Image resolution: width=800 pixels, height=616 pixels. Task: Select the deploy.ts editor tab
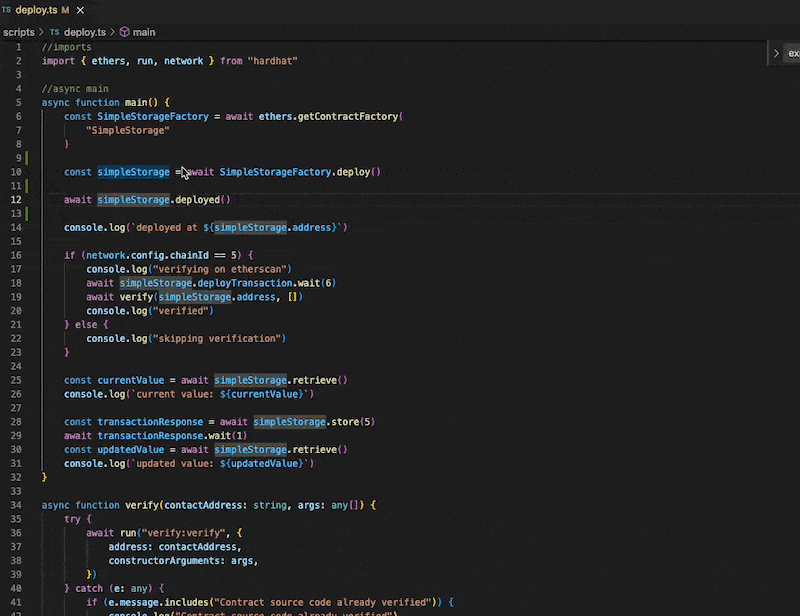coord(43,10)
